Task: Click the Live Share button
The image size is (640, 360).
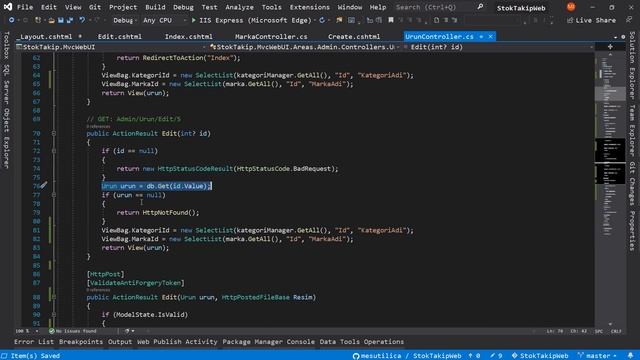Action: click(x=591, y=20)
